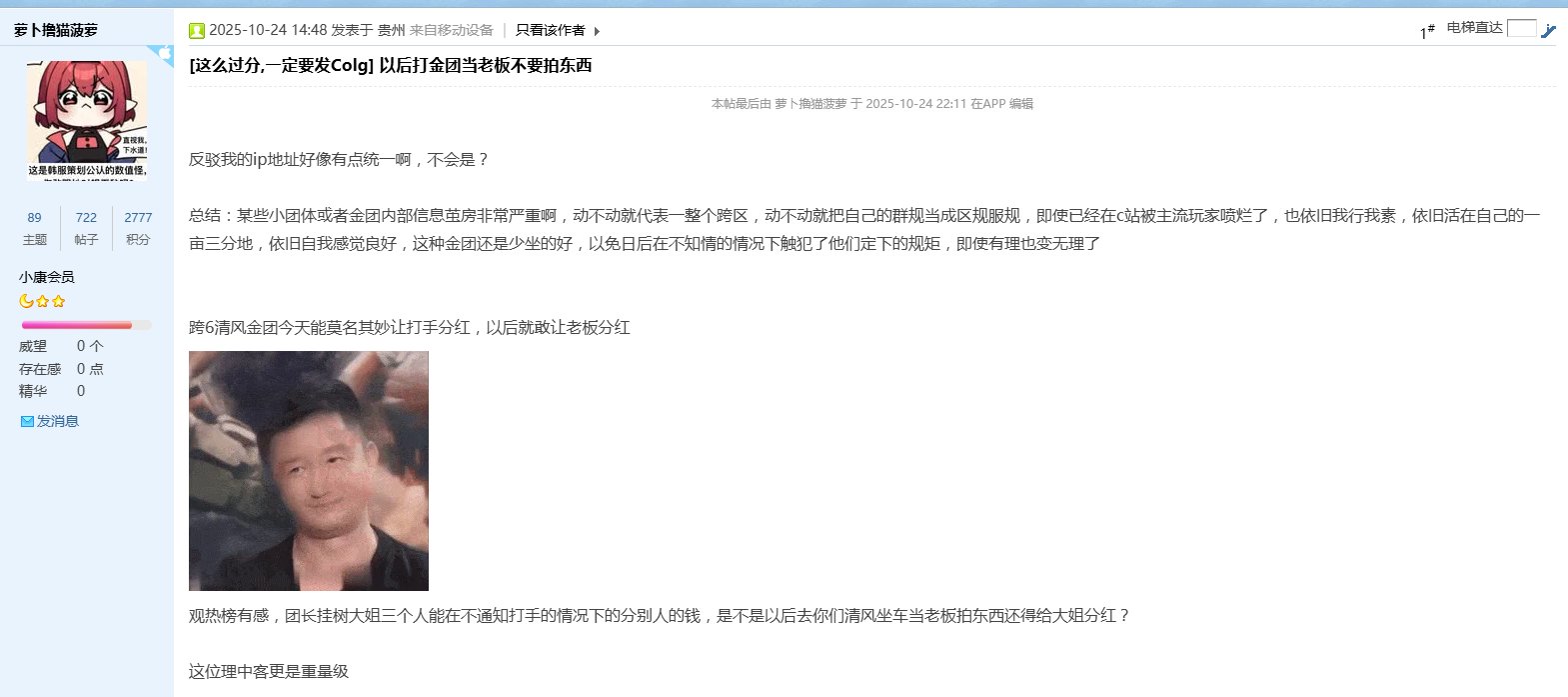This screenshot has height=697, width=1568.
Task: Click the edit note starting 本帖最后由
Action: tap(871, 104)
